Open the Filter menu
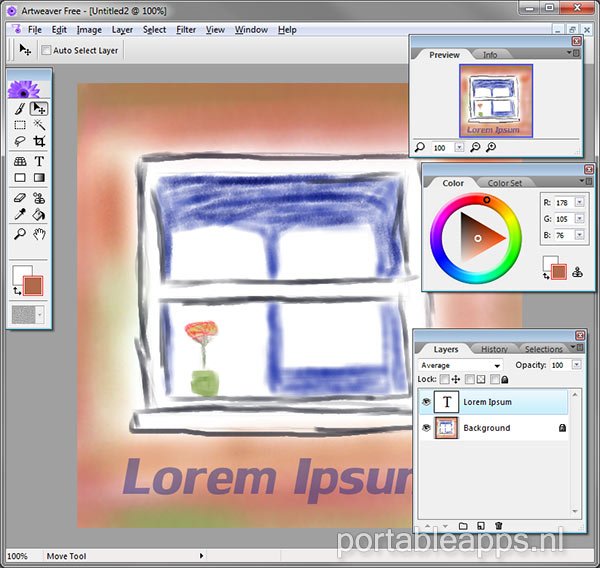The image size is (600, 568). [186, 30]
